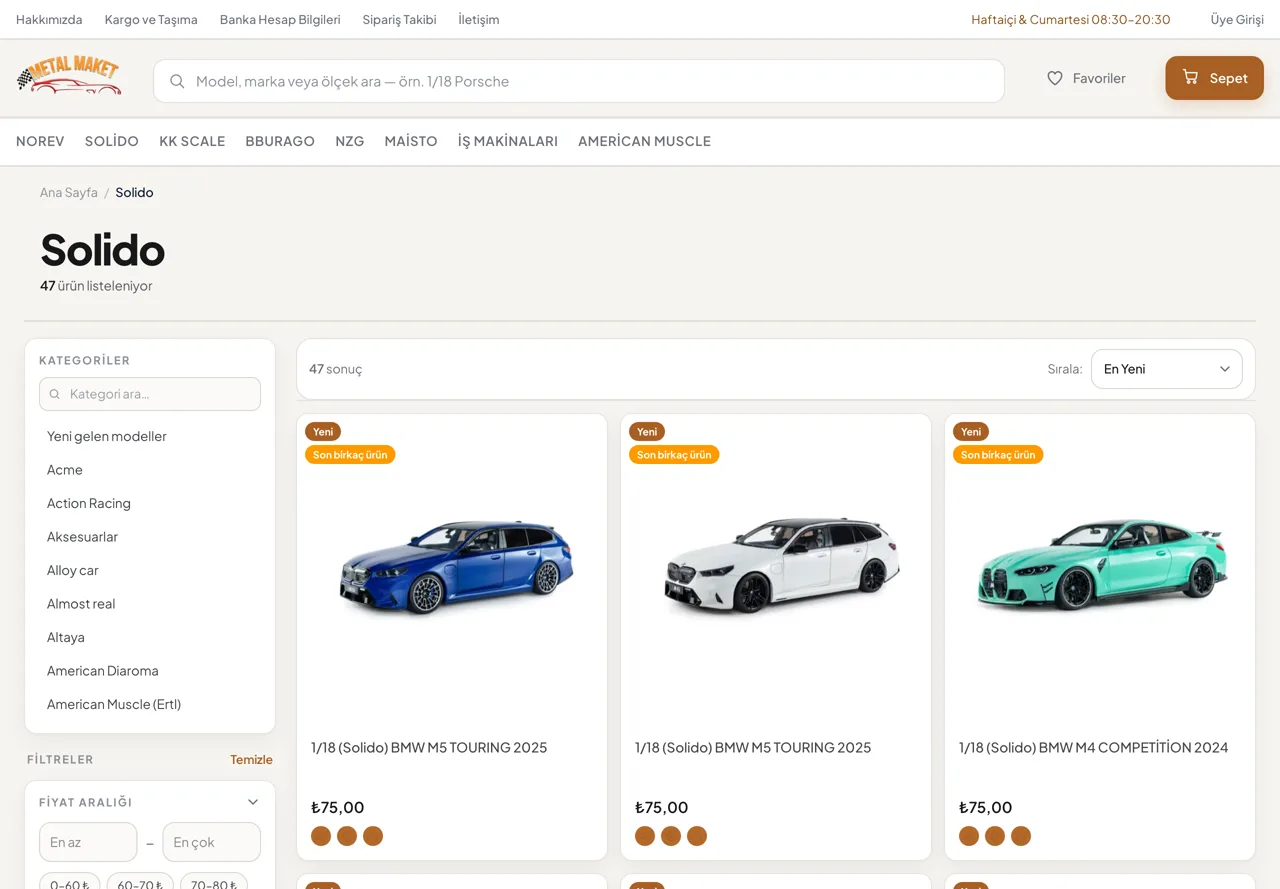Open Favoriler with the heart icon
Screen dimensions: 1280x889
(x=1086, y=78)
